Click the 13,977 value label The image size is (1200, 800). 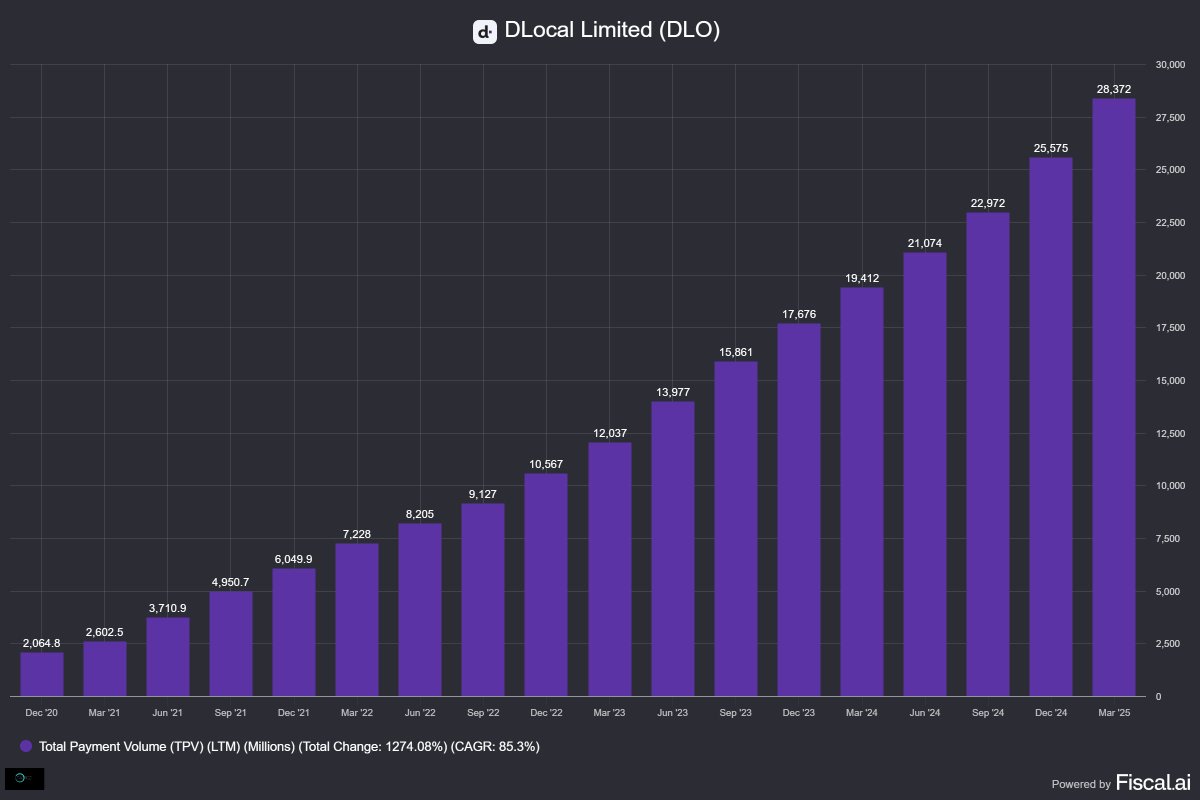coord(673,392)
